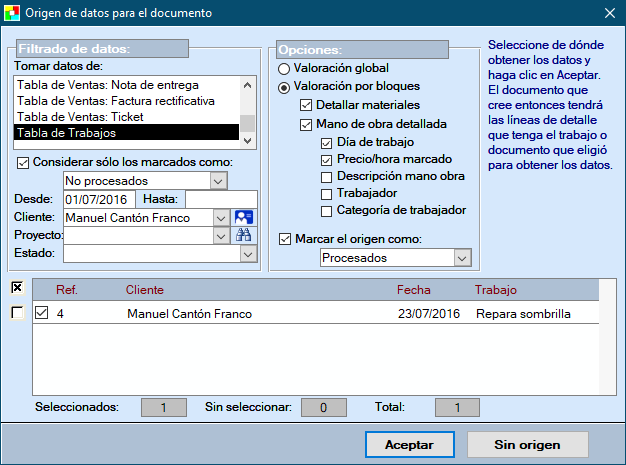Viewport: 626px width, 465px height.
Task: Open the Procesados origin dropdown
Action: 460,258
